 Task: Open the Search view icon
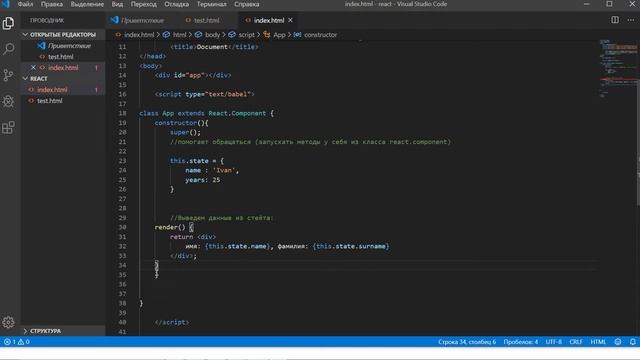8,49
